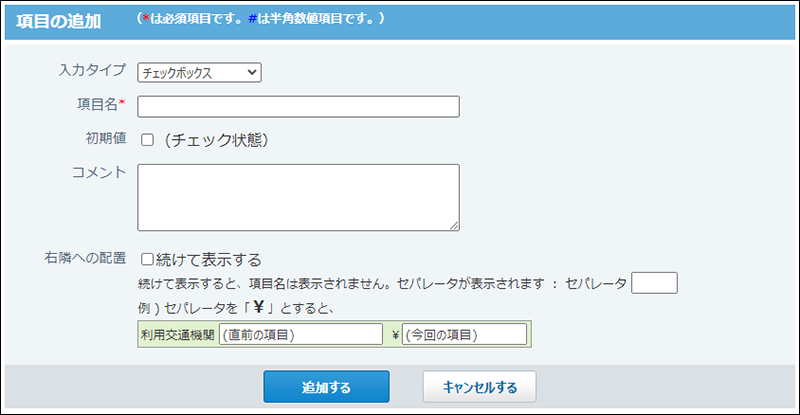Click the 右隣への配置 label
800x415 pixels.
coord(85,258)
